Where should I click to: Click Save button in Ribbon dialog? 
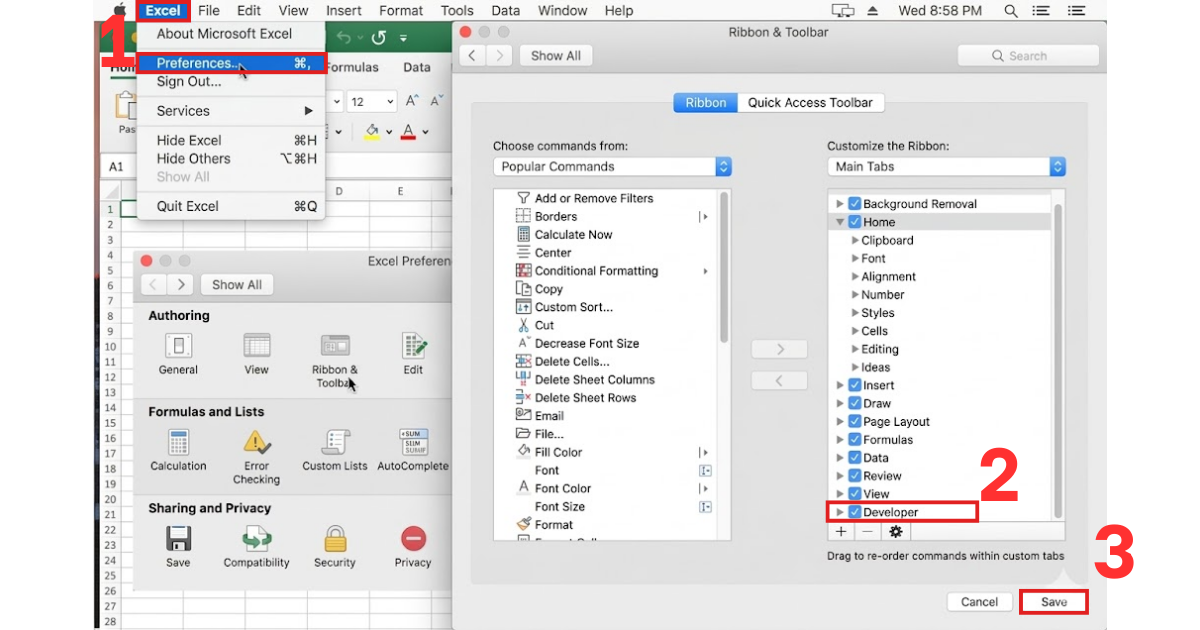(1054, 602)
